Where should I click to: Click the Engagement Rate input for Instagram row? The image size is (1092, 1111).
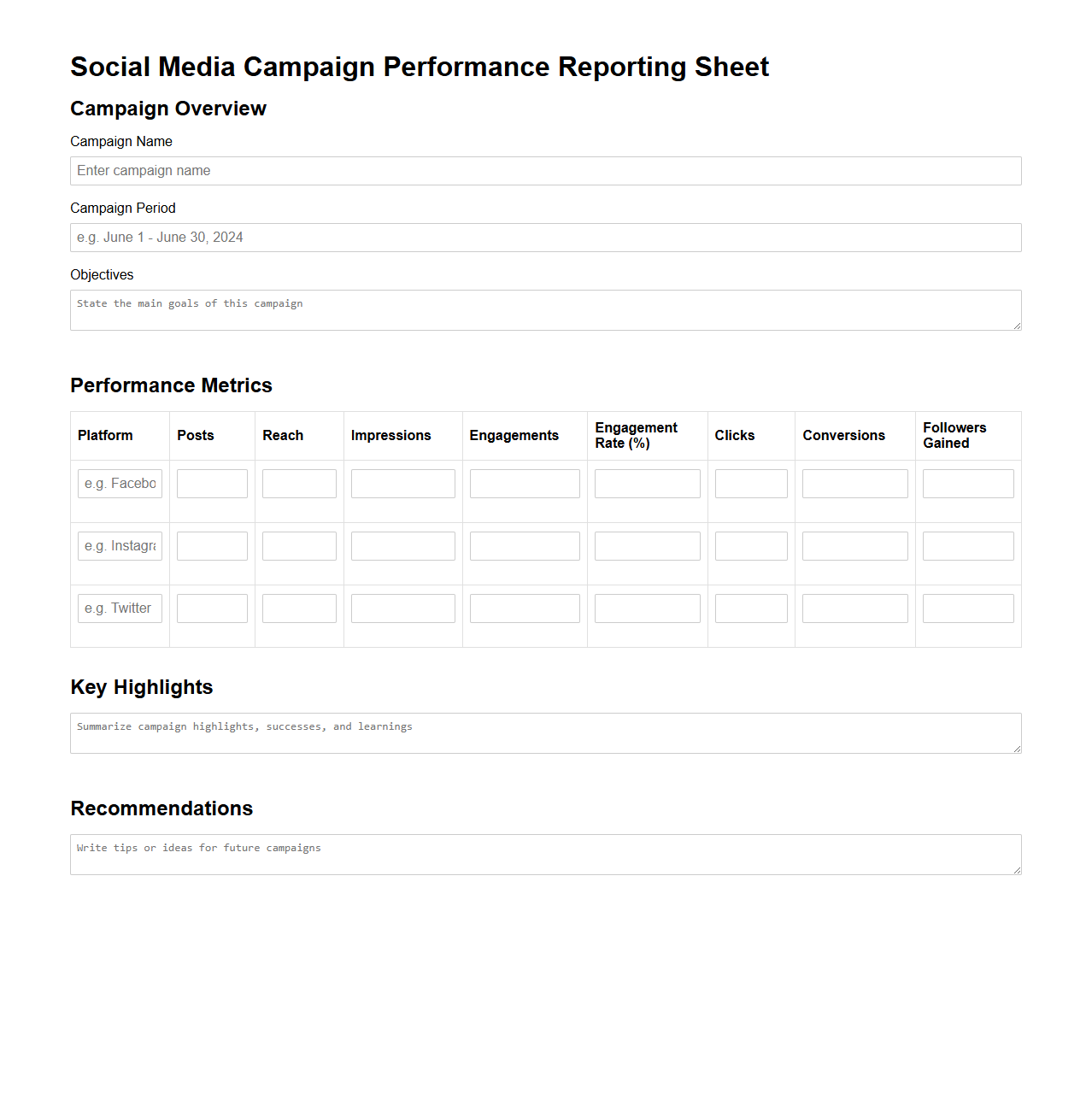pos(647,545)
